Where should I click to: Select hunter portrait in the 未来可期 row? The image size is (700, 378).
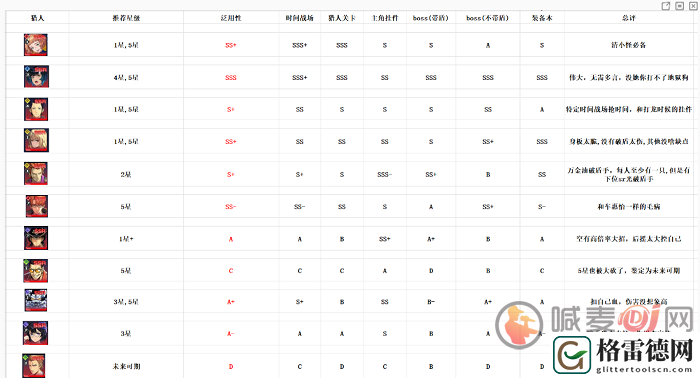[33, 366]
